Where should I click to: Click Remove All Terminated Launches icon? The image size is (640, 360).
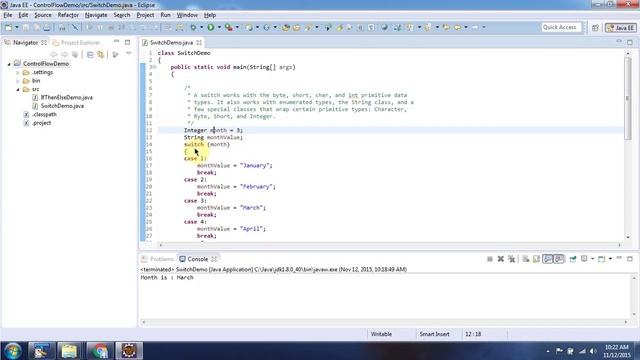(511, 259)
